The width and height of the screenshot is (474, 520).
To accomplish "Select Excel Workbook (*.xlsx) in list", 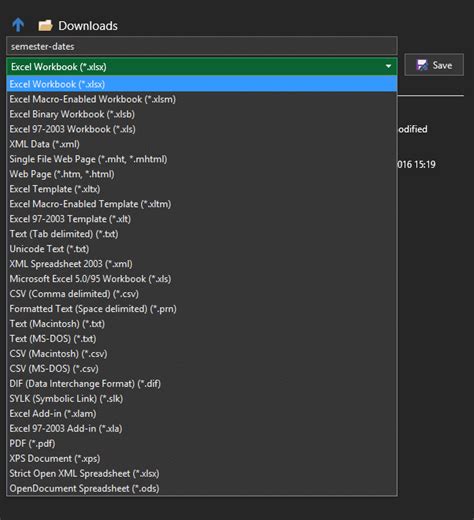I will point(202,84).
